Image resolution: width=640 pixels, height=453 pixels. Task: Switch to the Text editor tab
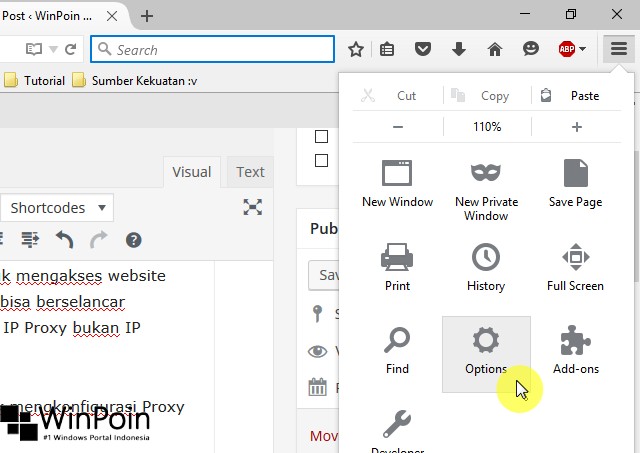tap(250, 172)
